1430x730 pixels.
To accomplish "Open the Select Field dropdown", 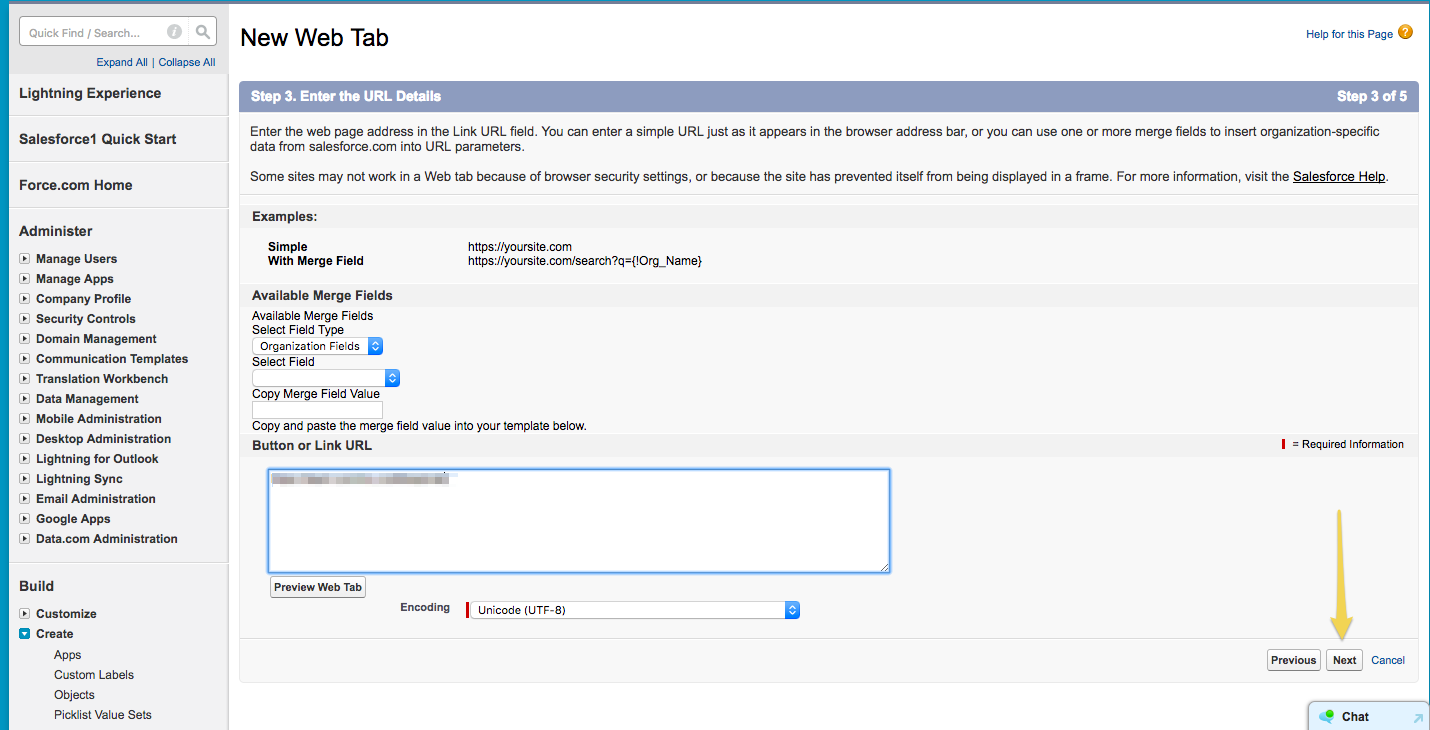I will 326,378.
